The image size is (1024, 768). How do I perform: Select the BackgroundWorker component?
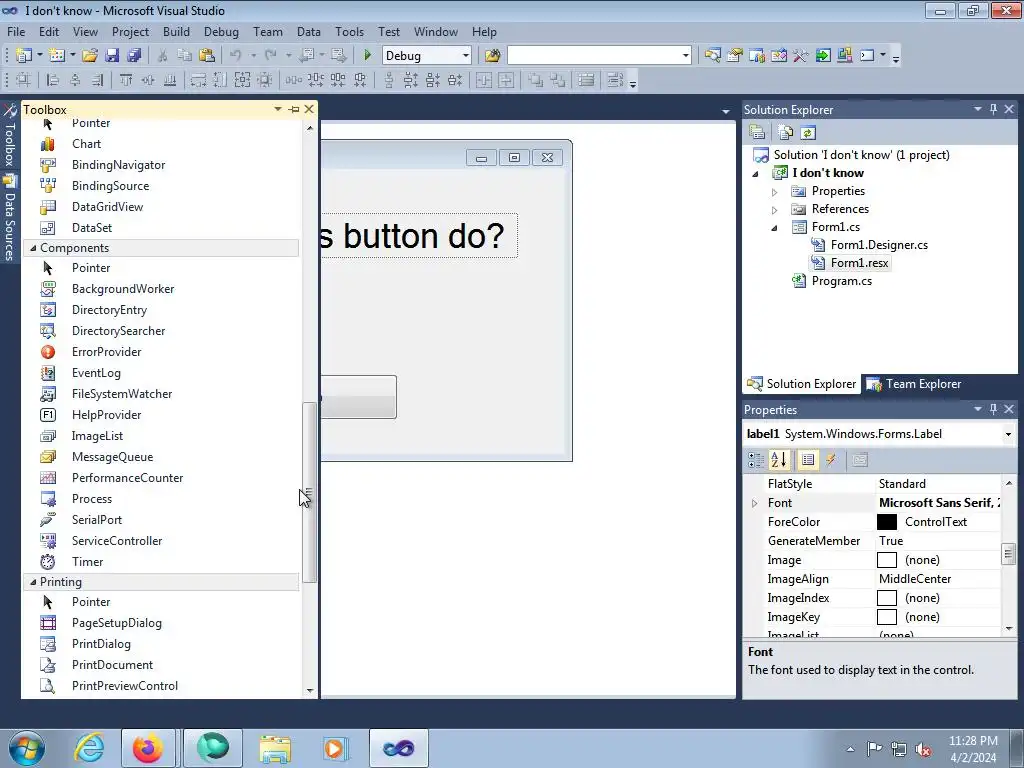123,289
